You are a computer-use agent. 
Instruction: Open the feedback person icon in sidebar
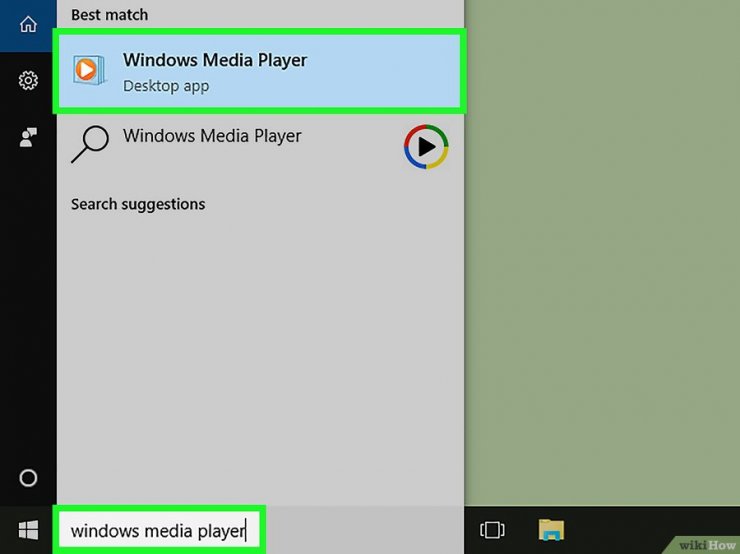pyautogui.click(x=28, y=137)
